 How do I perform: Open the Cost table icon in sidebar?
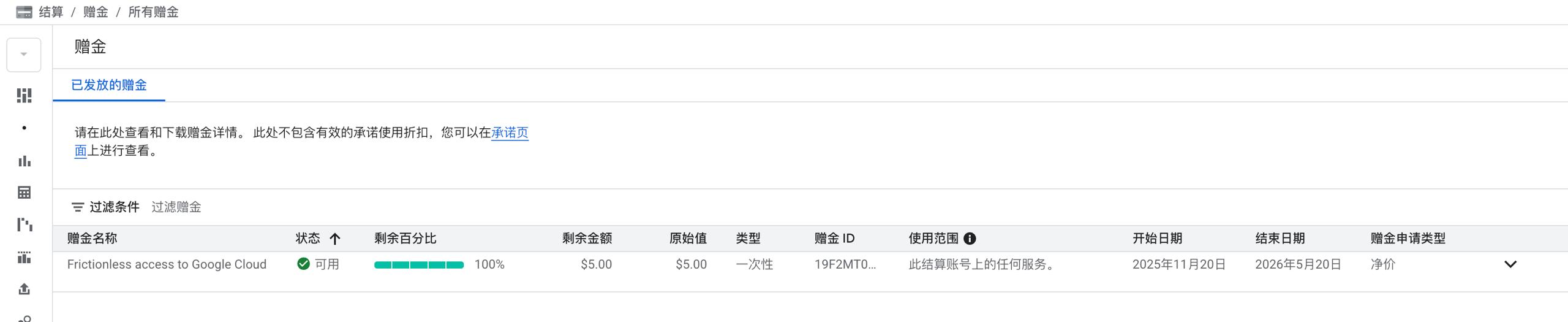click(x=24, y=193)
